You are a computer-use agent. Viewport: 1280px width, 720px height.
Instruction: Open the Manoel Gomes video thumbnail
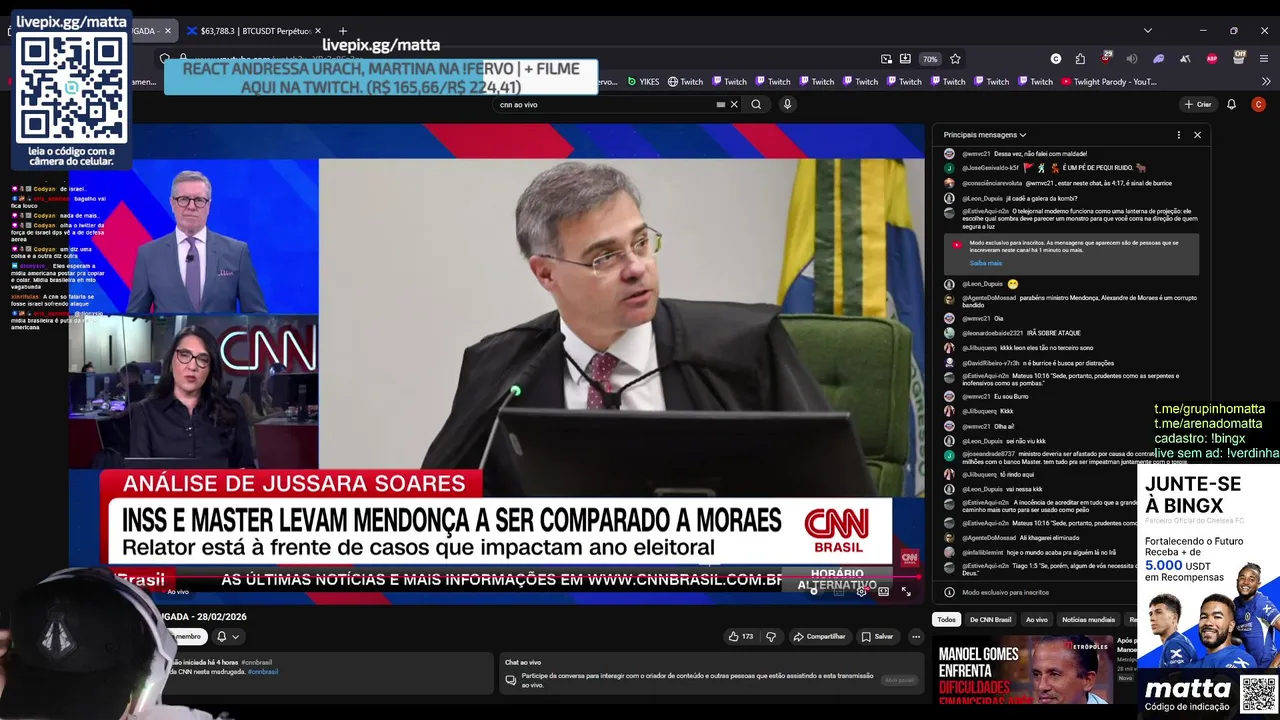(x=1023, y=670)
